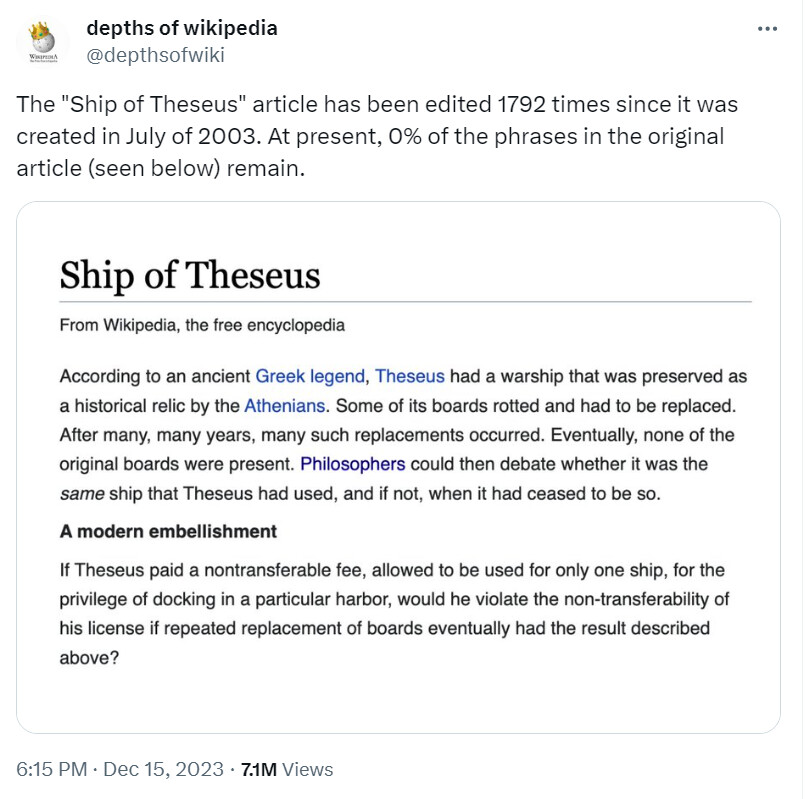Click "From Wikipedia, the free encyclopedia" tagline

(202, 325)
